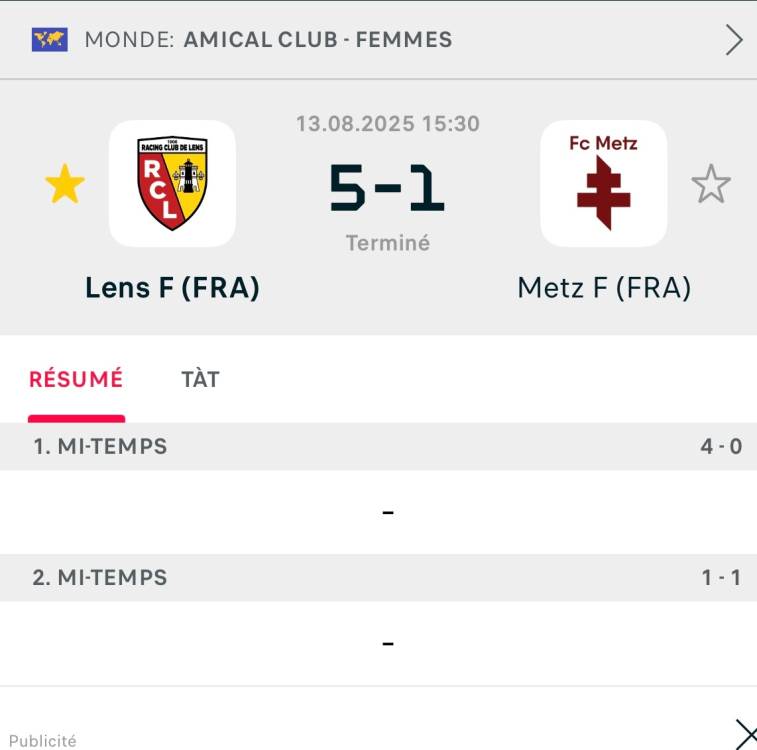This screenshot has height=750, width=757.
Task: Click the 2. MI-TEMPS section header
Action: [378, 578]
